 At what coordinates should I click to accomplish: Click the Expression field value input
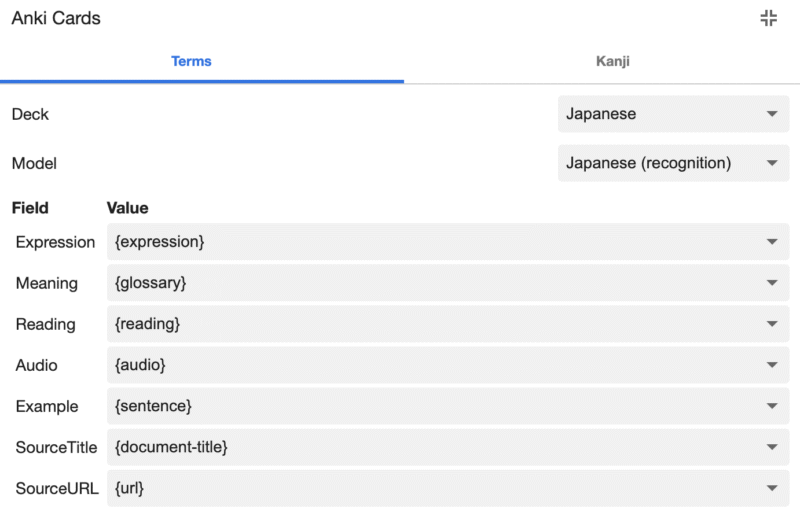coord(430,242)
